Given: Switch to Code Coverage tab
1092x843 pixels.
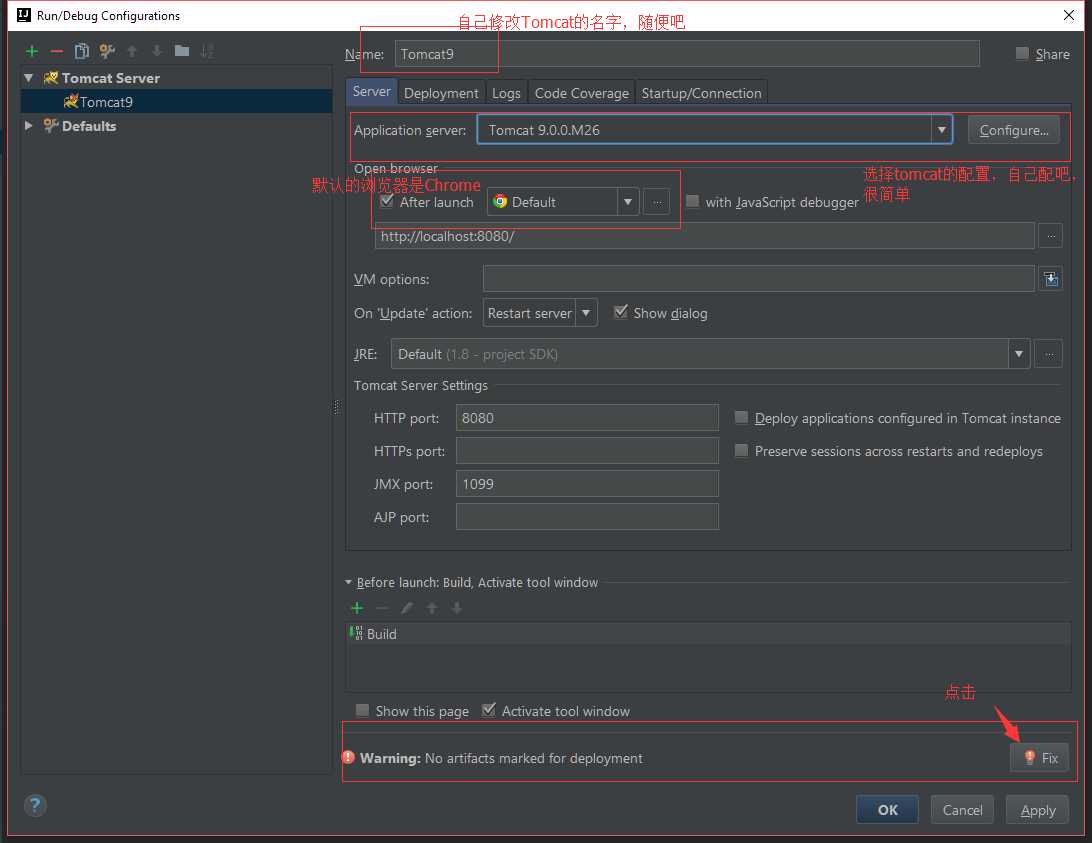Looking at the screenshot, I should 582,93.
